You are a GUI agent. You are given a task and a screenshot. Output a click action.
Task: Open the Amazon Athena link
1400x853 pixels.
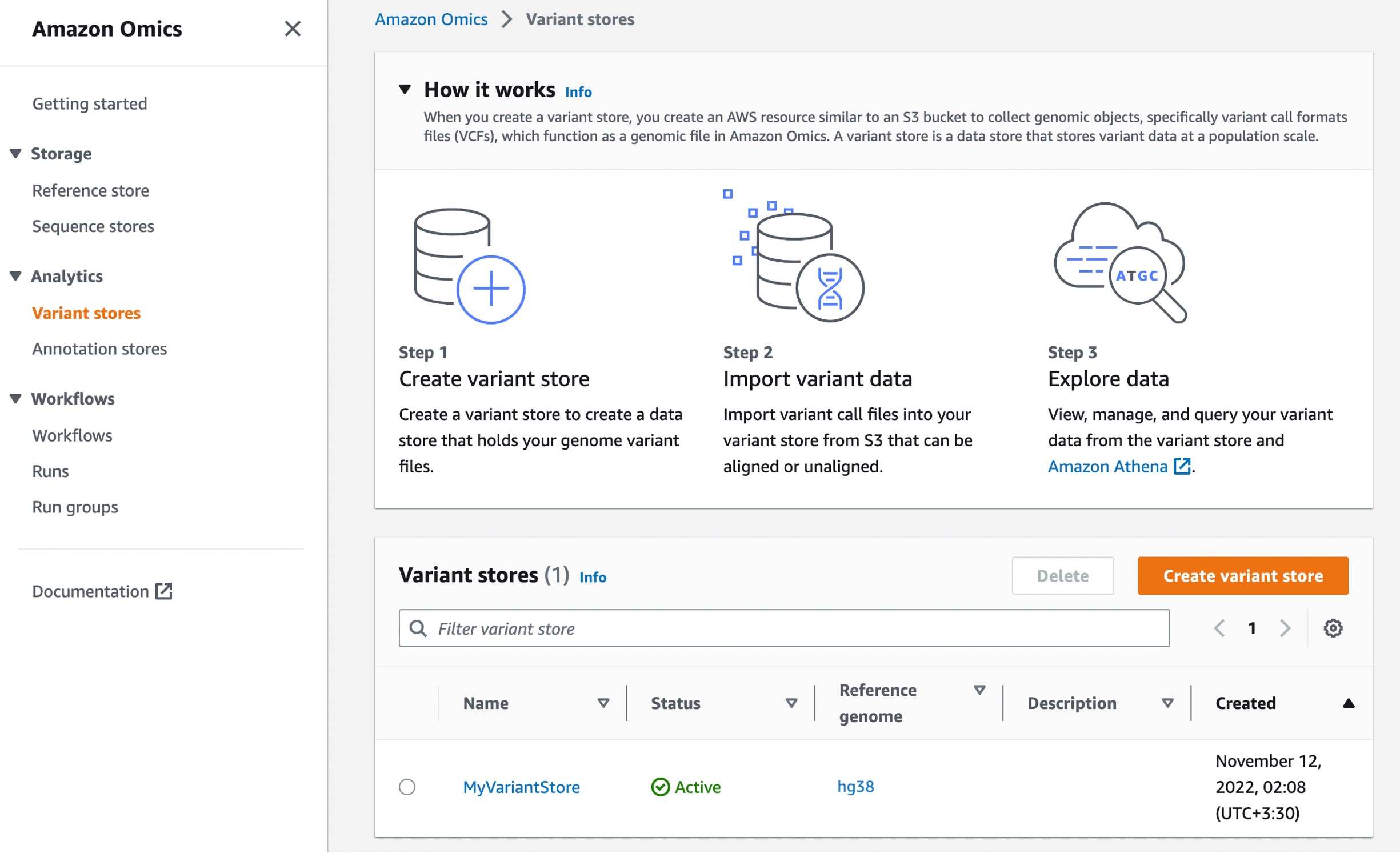tap(1107, 467)
